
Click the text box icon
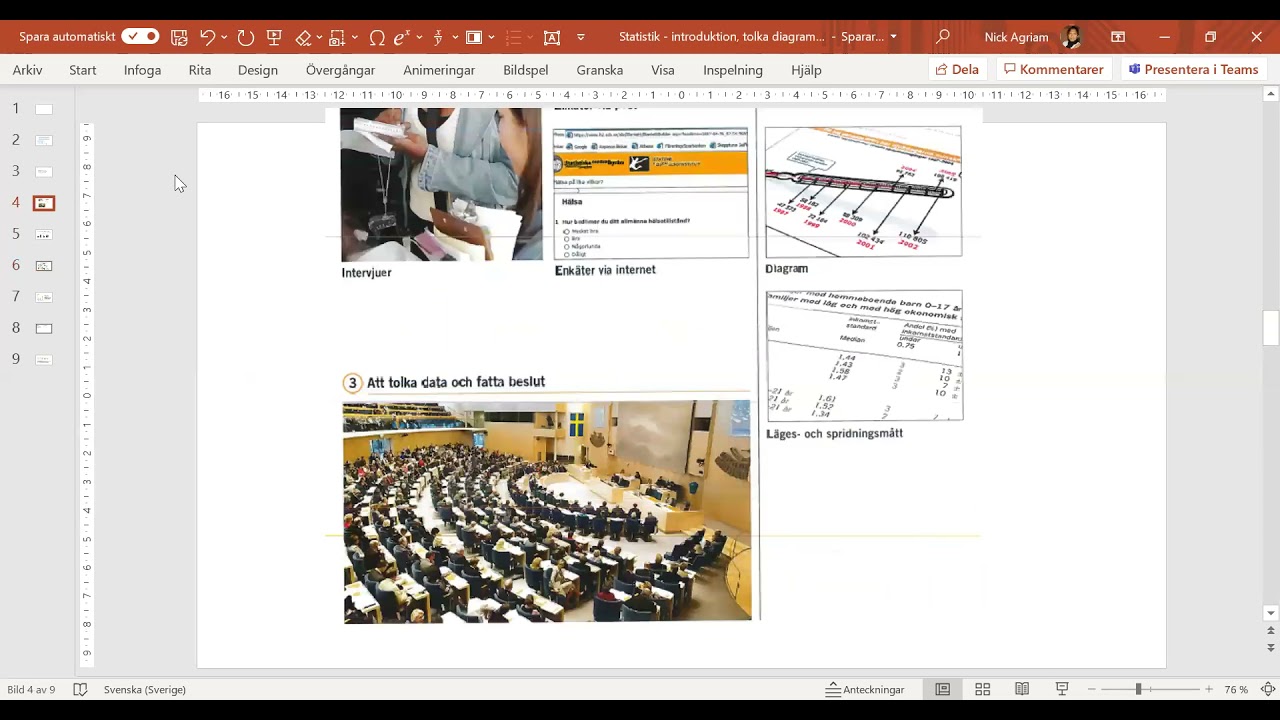(x=552, y=37)
